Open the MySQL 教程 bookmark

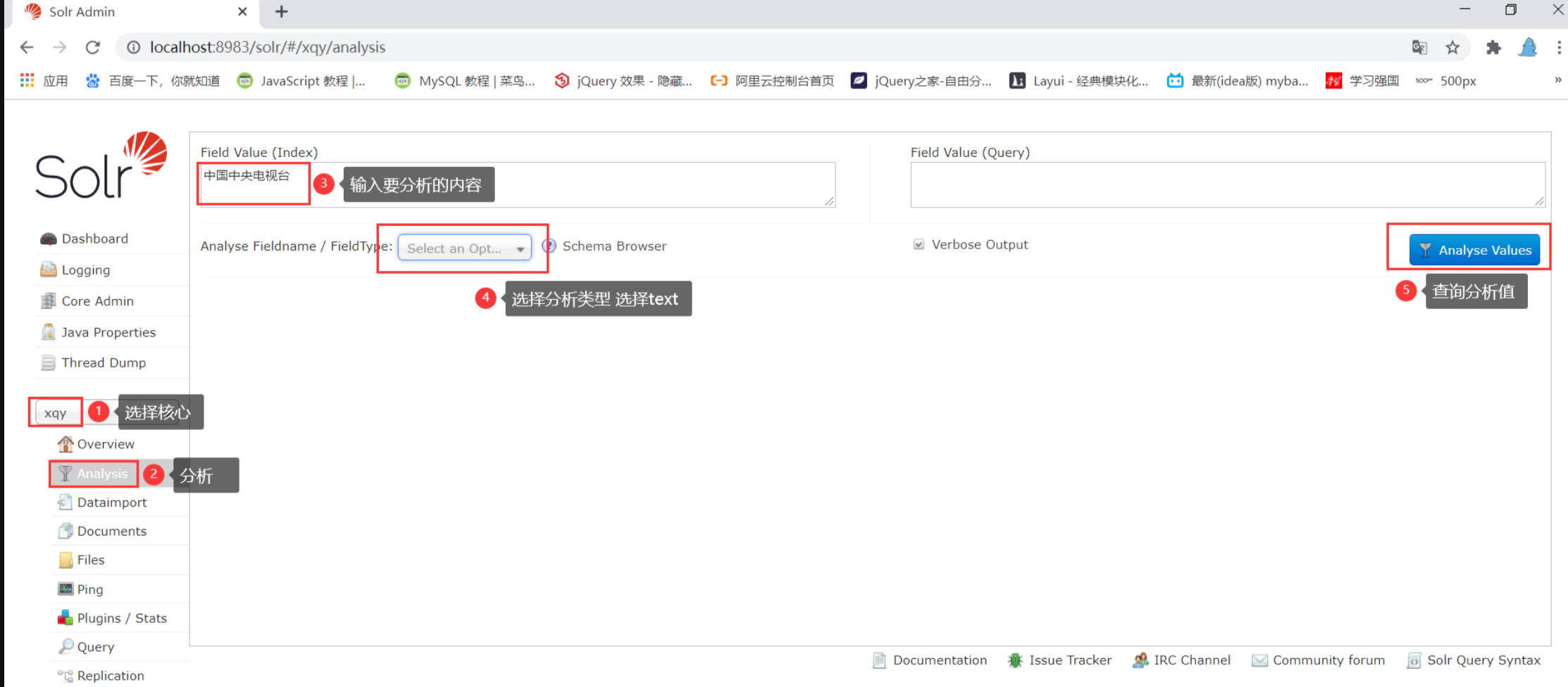[x=465, y=81]
